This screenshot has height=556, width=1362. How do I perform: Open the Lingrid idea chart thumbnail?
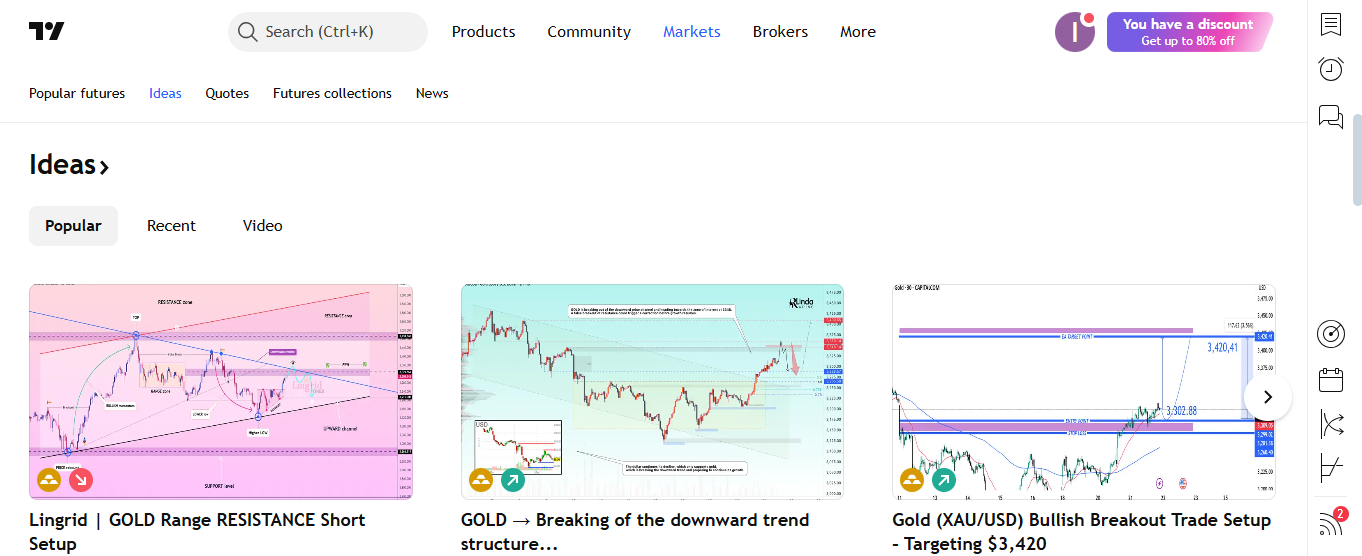tap(221, 391)
